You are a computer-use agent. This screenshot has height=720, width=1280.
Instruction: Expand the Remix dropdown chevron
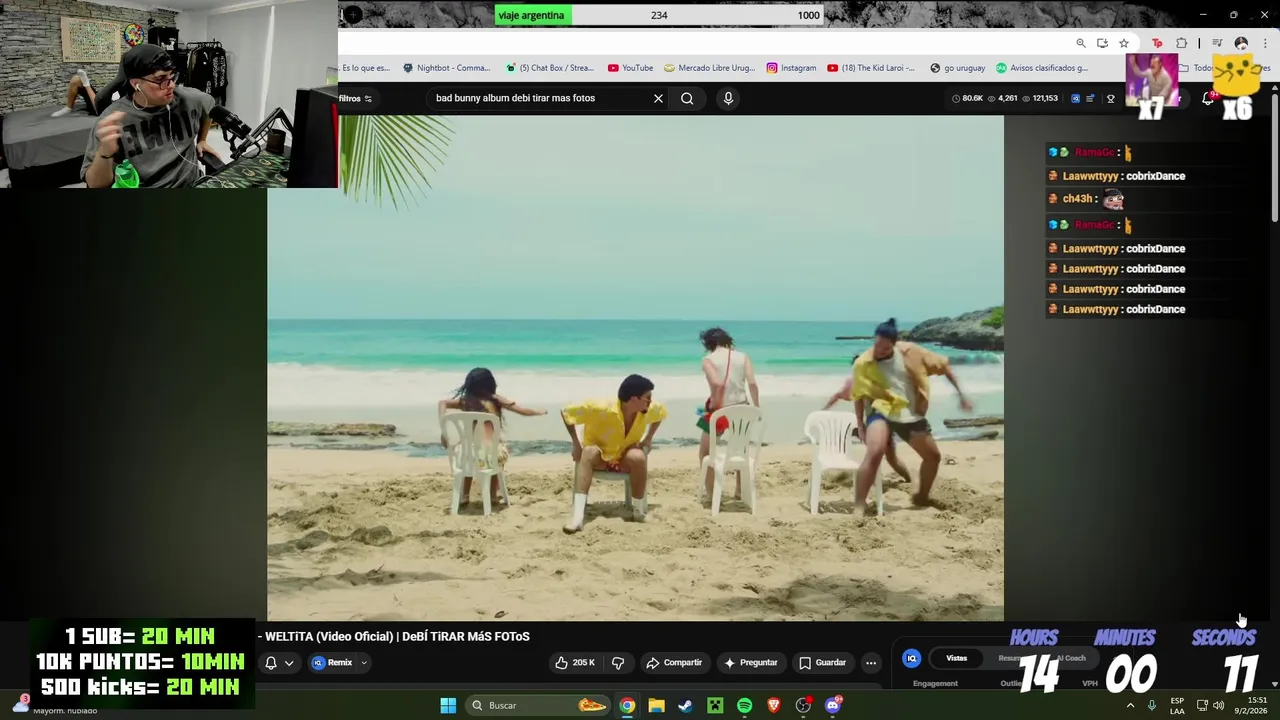pos(364,662)
